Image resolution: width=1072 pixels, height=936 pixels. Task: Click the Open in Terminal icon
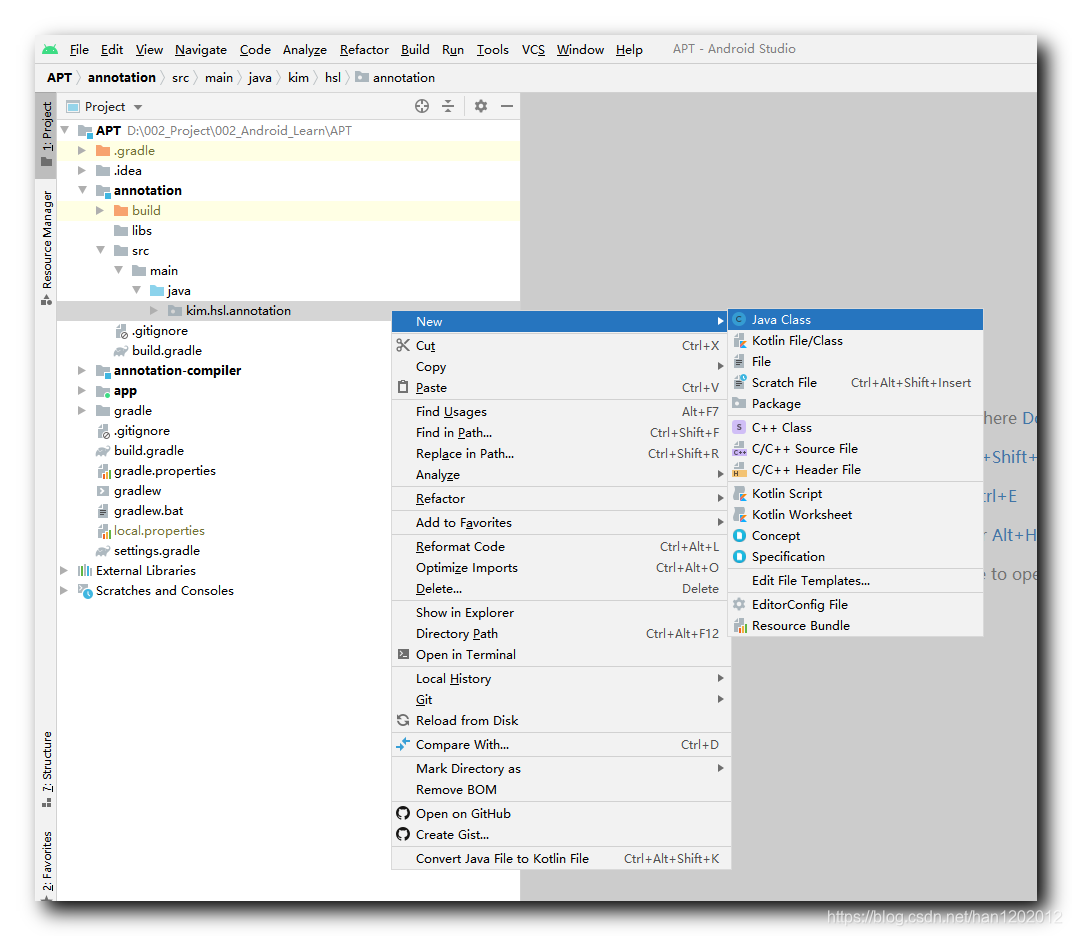(x=403, y=654)
